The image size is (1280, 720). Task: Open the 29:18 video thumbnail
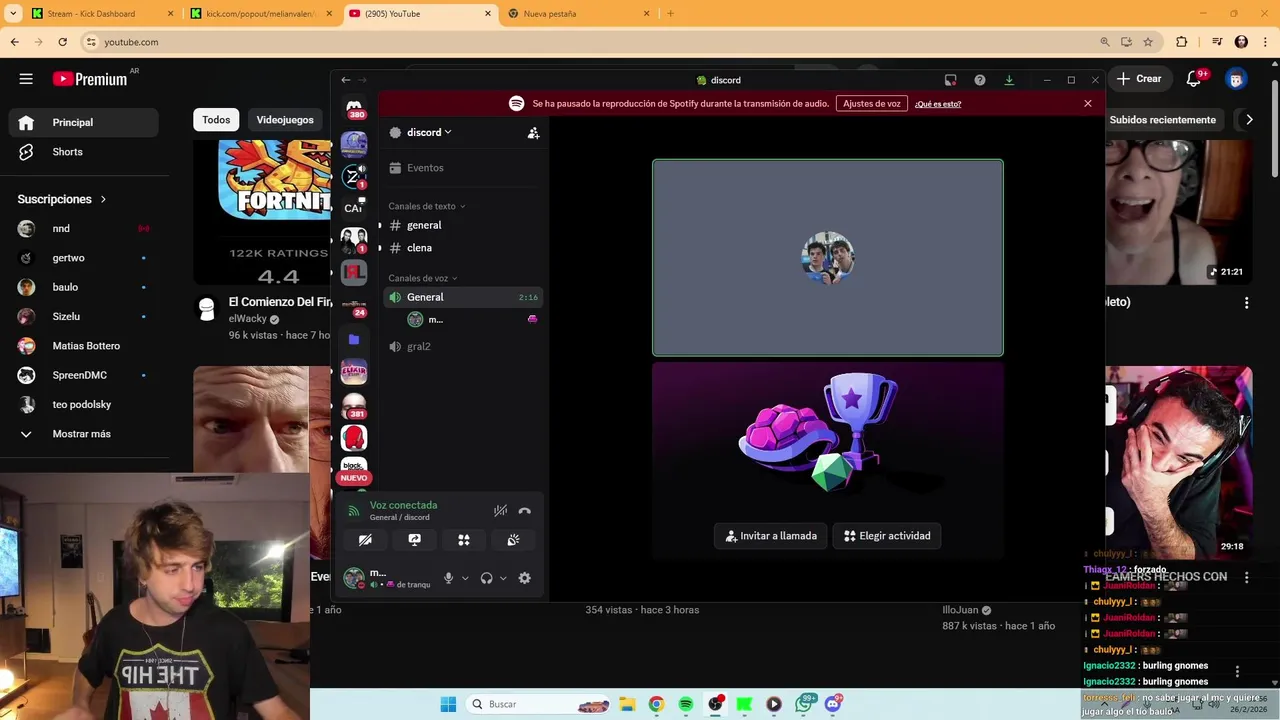point(1179,462)
